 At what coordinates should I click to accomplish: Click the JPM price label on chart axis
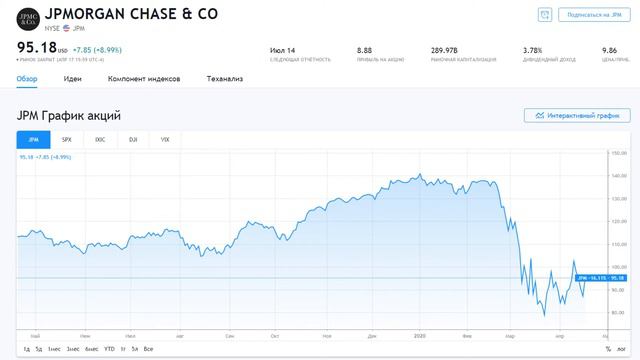pyautogui.click(x=601, y=278)
